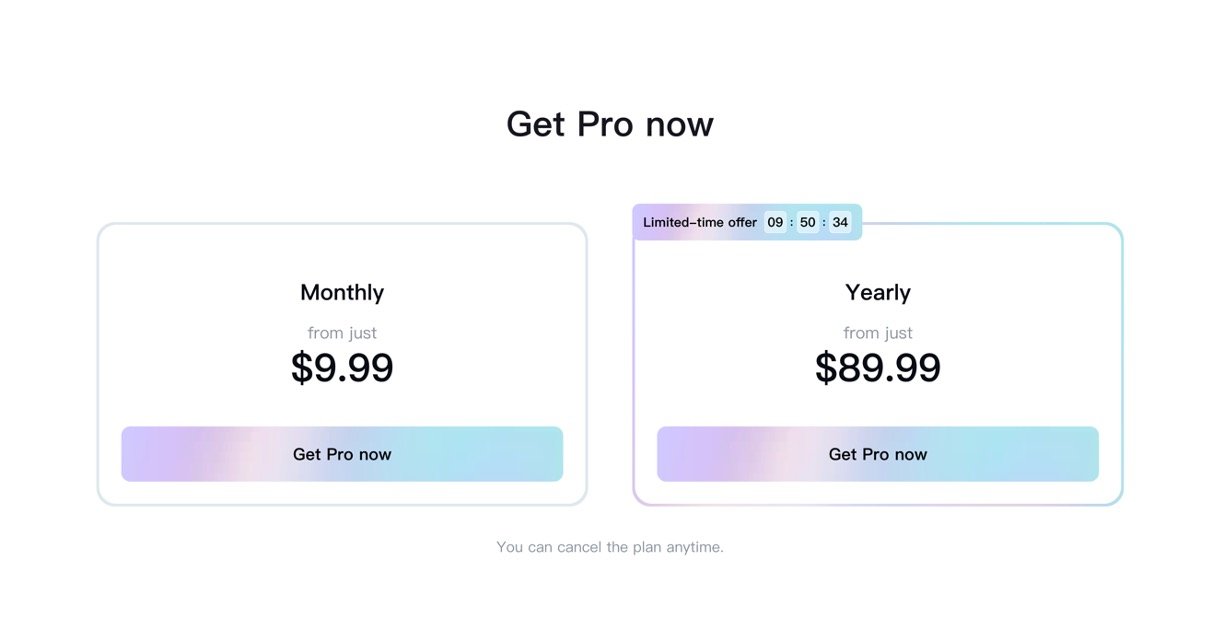Click colon between countdown minutes and seconds
This screenshot has width=1224, height=630.
coord(824,222)
